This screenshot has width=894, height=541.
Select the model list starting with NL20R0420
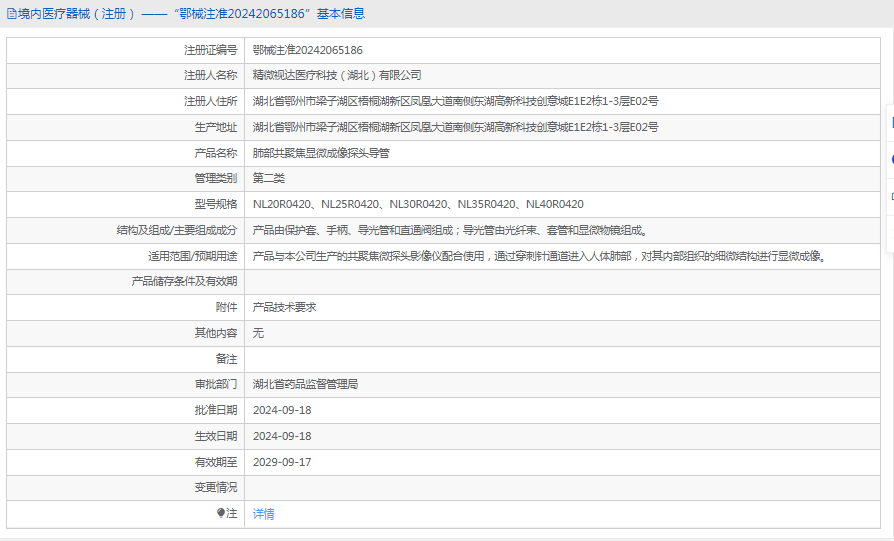418,204
